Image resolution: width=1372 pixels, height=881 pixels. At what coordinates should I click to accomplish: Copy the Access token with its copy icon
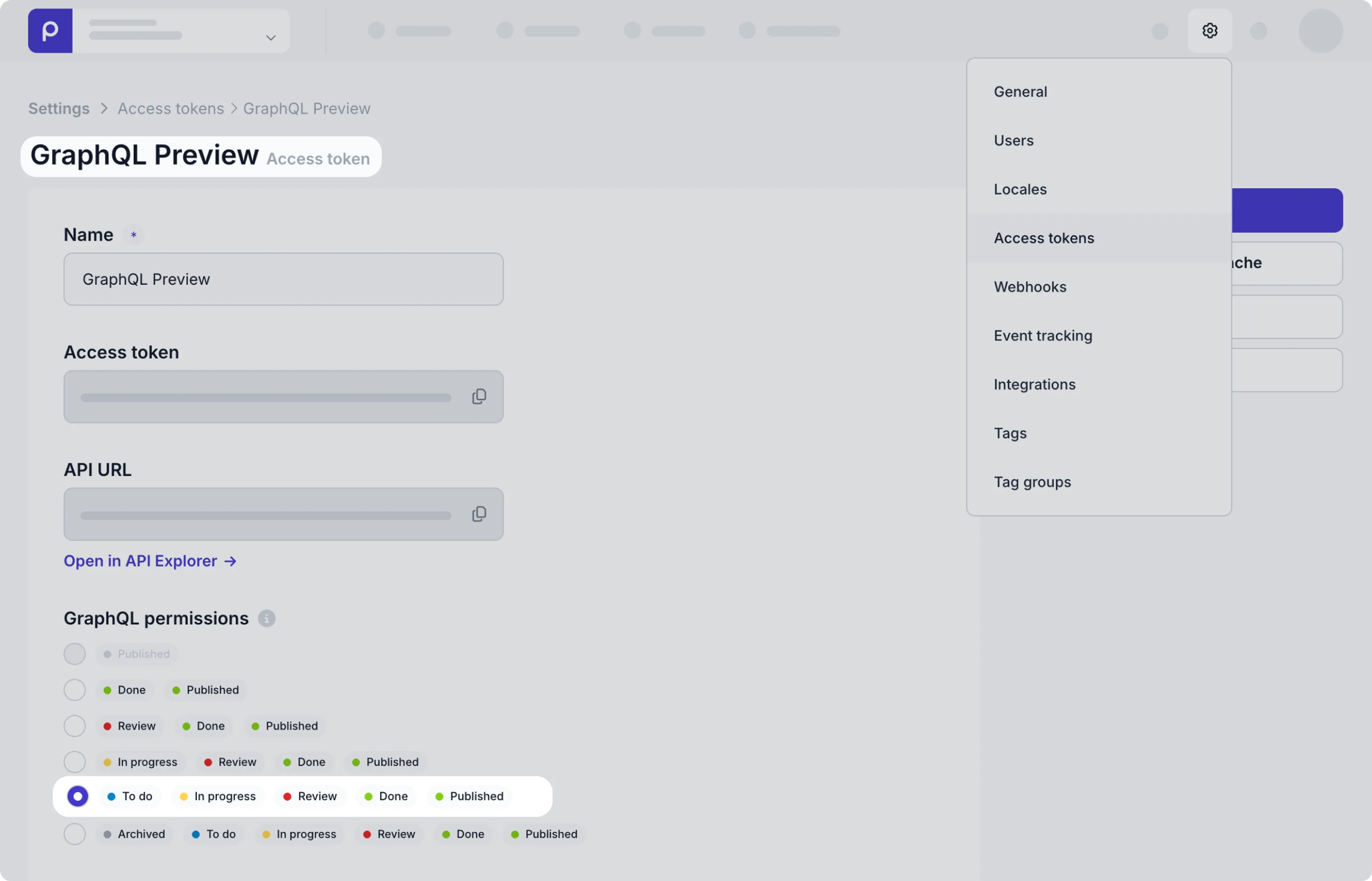coord(479,396)
